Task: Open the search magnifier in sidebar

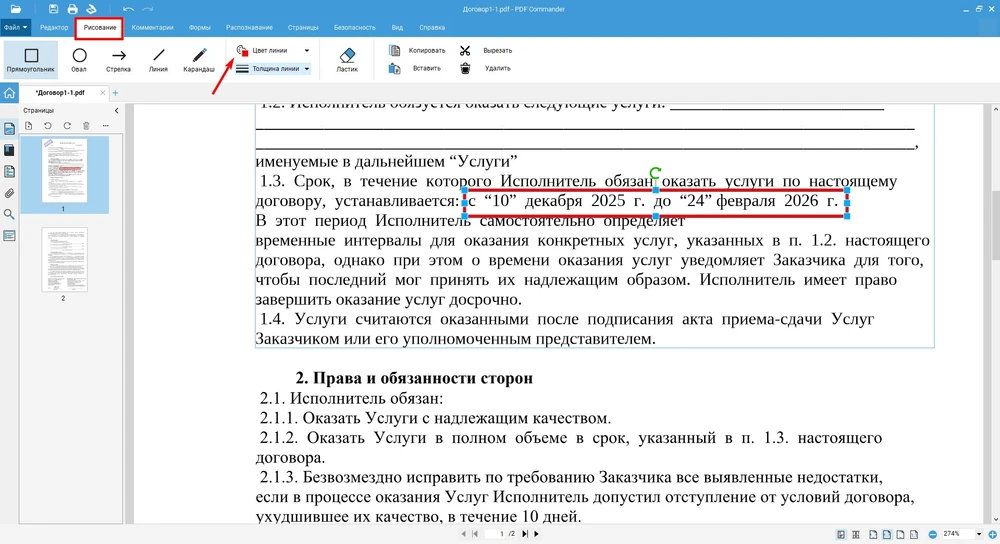Action: (x=10, y=214)
